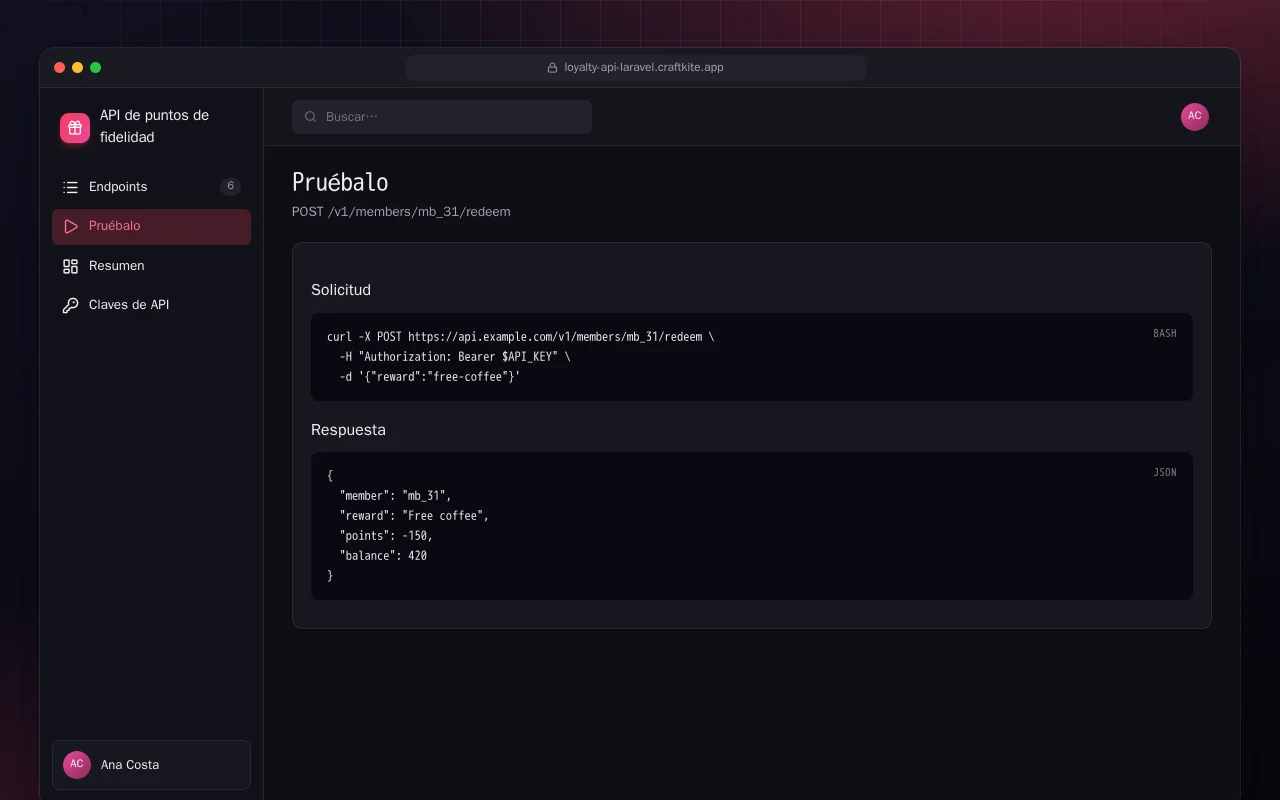Open the Endpoints section
This screenshot has height=800, width=1280.
(x=151, y=187)
